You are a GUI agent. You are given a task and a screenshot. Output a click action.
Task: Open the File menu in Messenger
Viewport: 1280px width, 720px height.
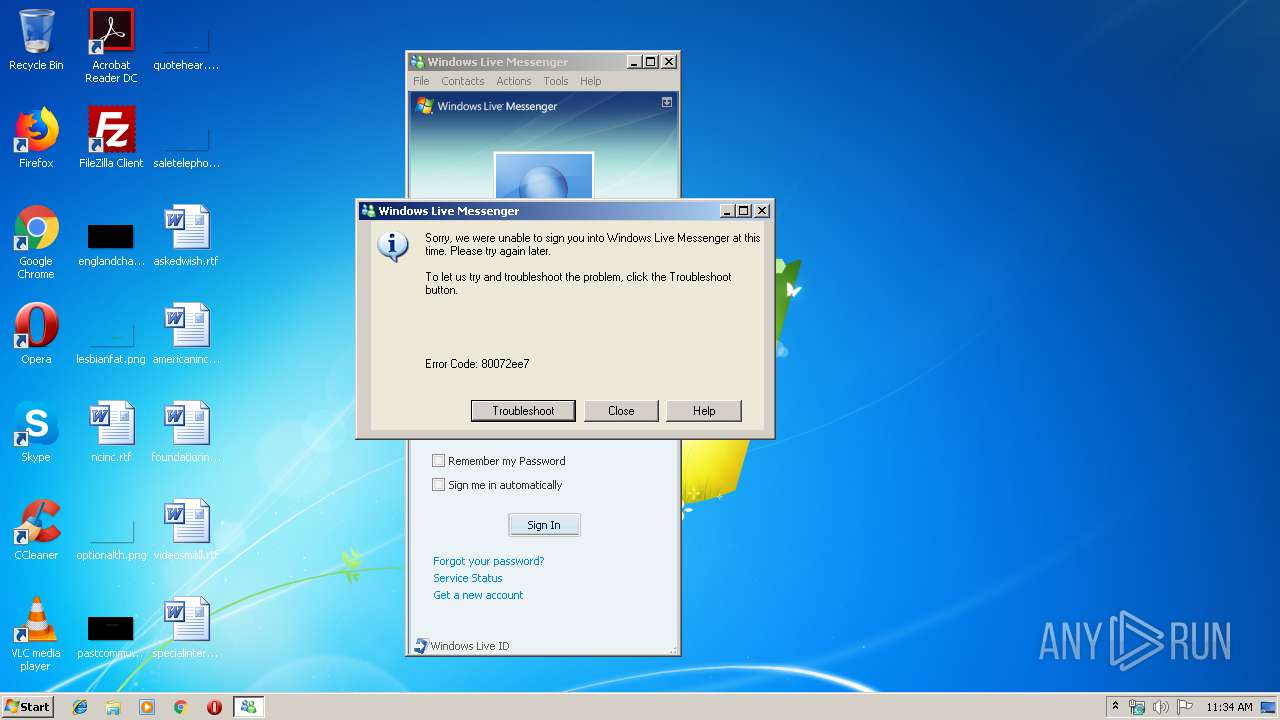click(x=421, y=81)
